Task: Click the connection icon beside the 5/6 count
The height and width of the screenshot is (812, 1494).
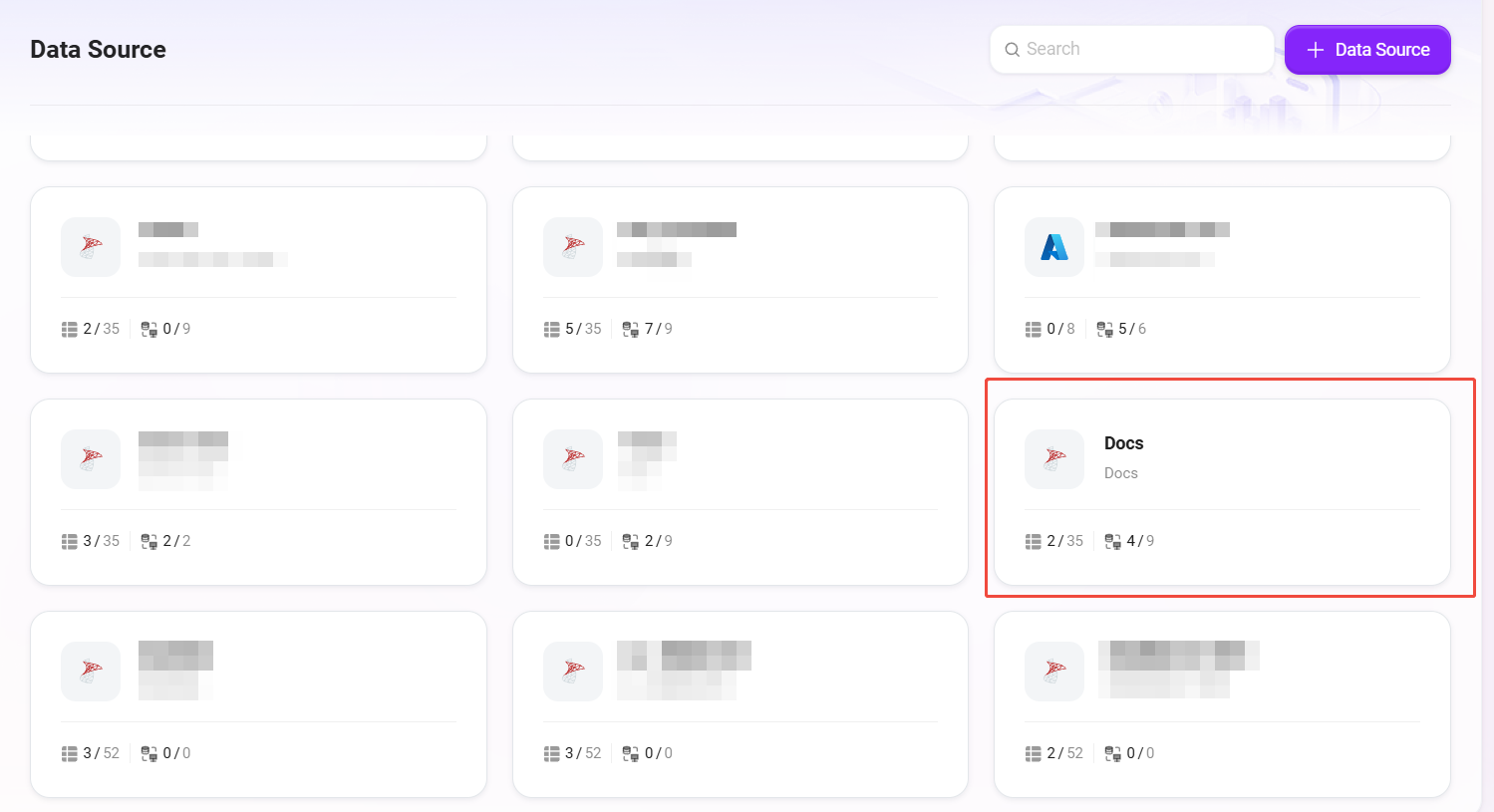Action: [1104, 329]
